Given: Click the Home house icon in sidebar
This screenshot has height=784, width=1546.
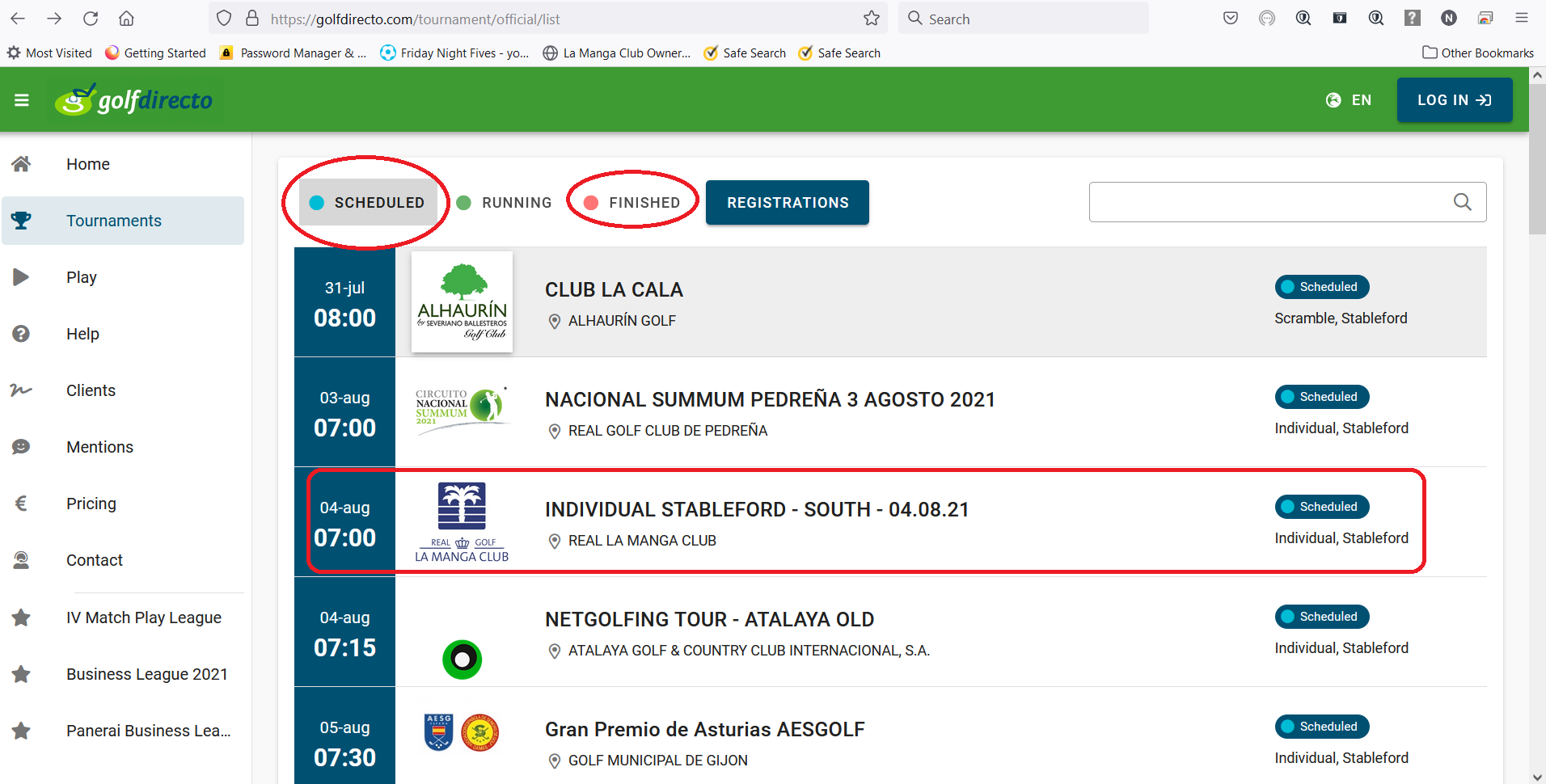Looking at the screenshot, I should (x=21, y=164).
